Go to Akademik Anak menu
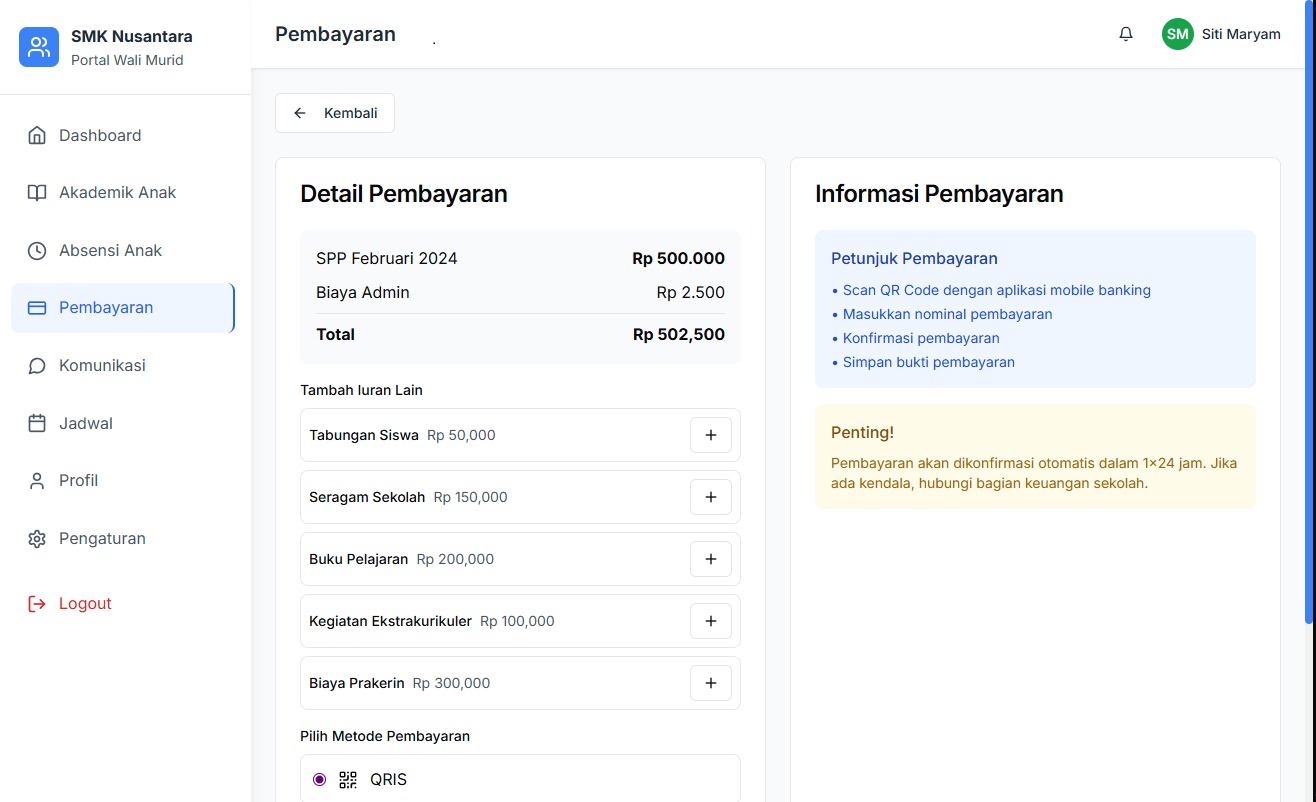The image size is (1316, 802). pos(117,192)
